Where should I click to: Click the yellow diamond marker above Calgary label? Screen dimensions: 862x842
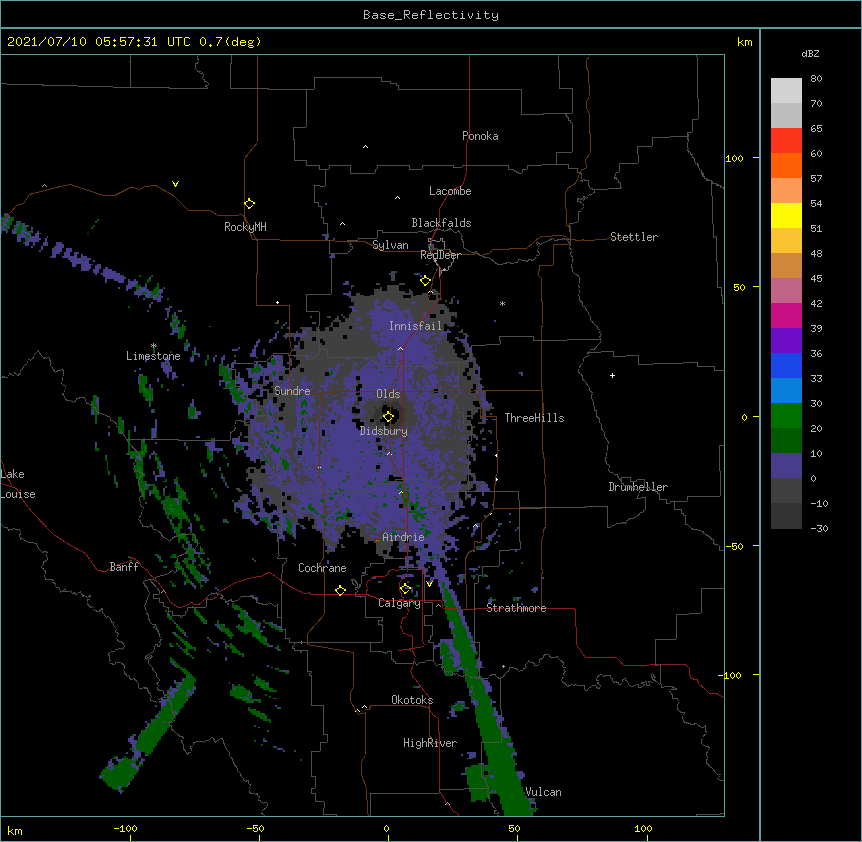405,589
